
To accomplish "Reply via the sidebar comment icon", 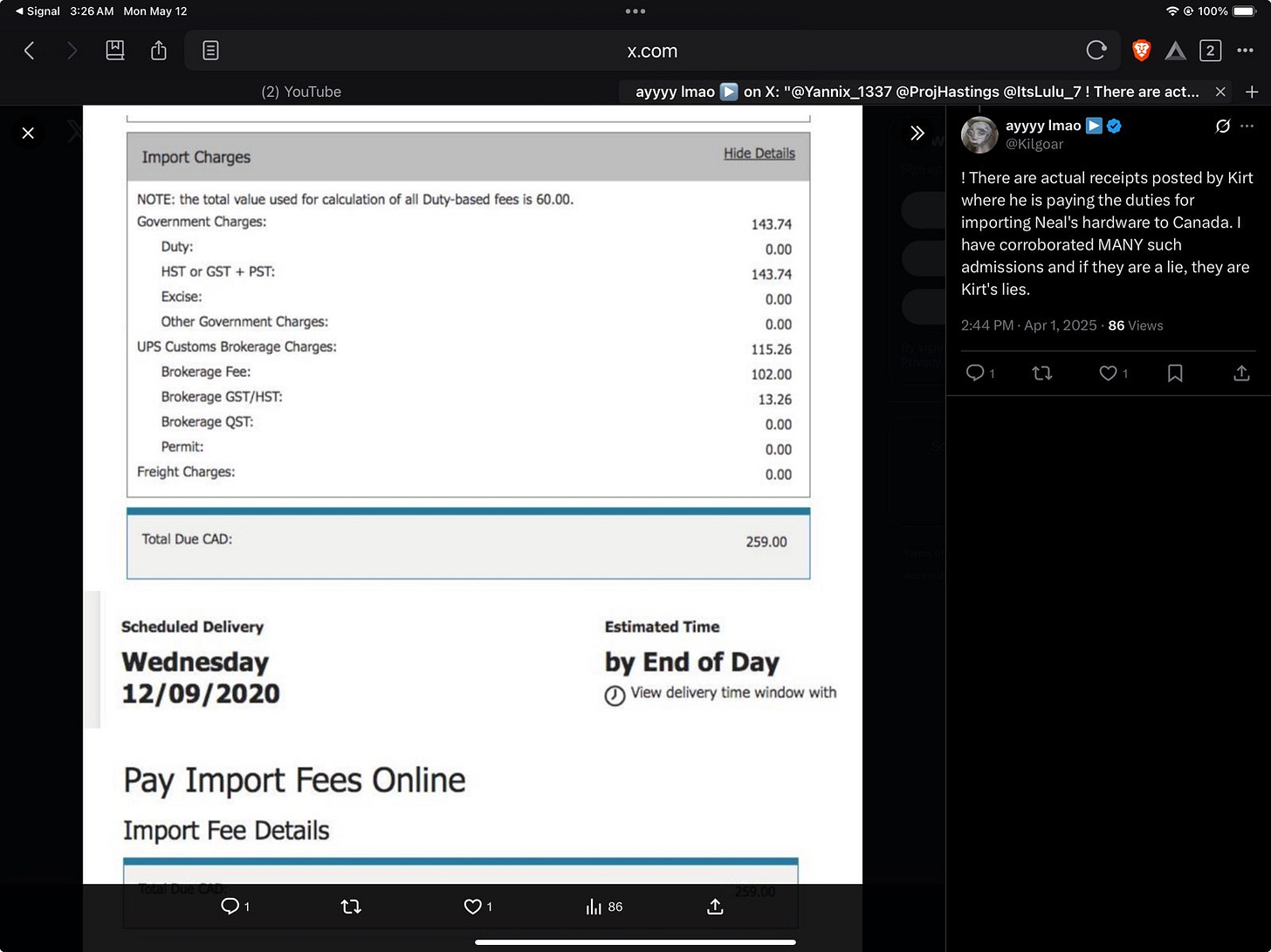I will pos(975,373).
